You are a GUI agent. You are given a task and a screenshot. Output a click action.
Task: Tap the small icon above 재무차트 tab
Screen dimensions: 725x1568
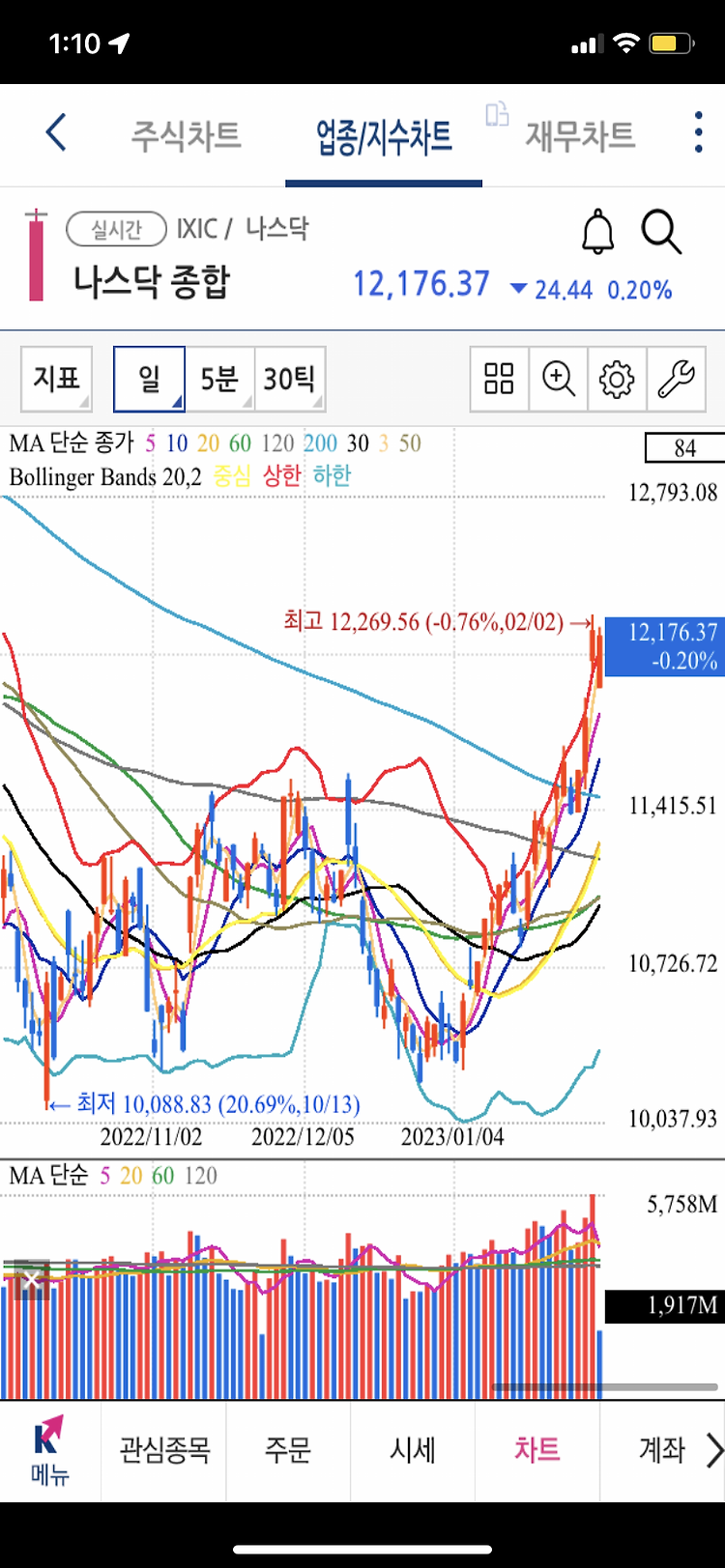497,114
